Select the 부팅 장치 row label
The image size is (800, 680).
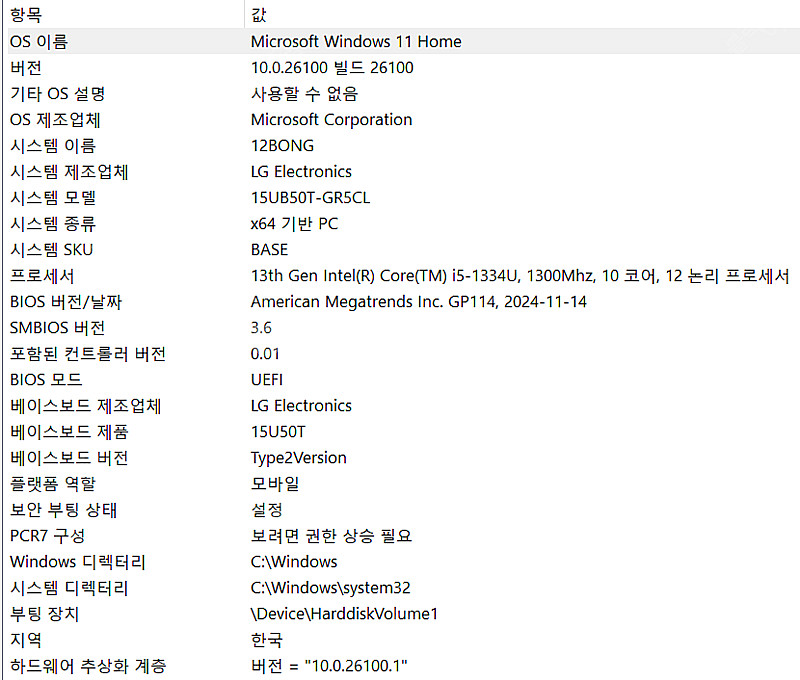point(45,614)
